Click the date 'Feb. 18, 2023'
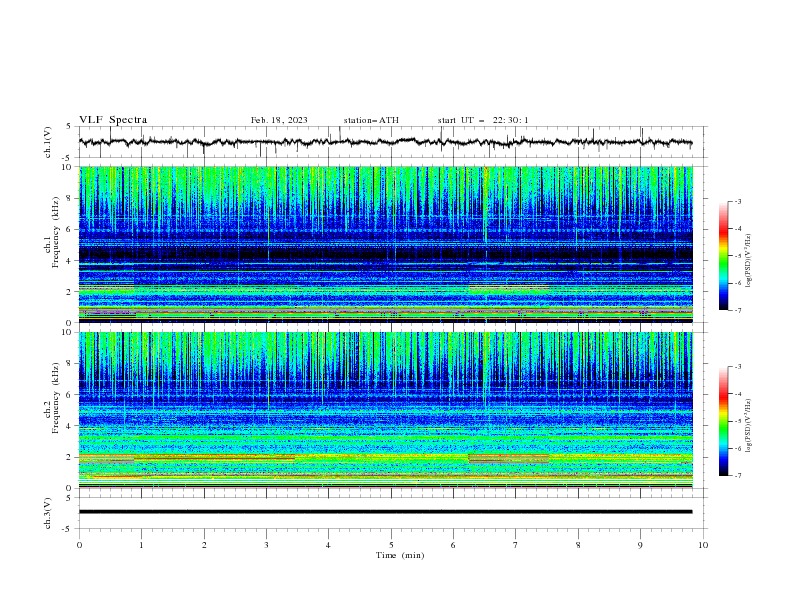The image size is (792, 612). (x=279, y=120)
